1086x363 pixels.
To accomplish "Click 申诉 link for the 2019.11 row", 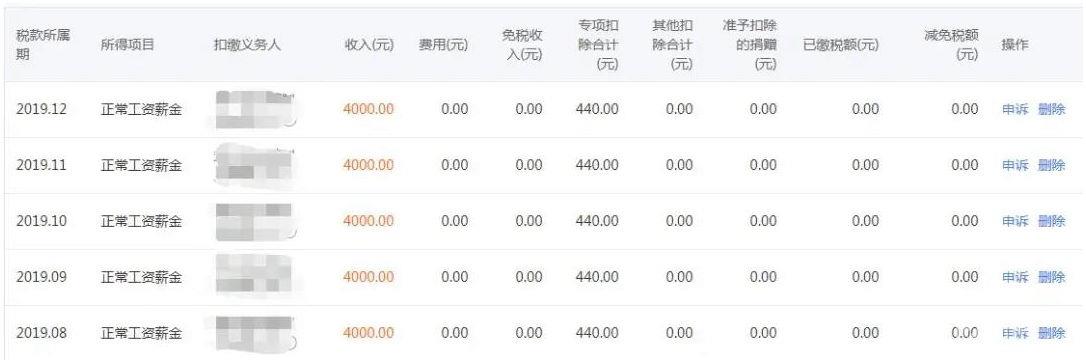I will coord(1015,165).
